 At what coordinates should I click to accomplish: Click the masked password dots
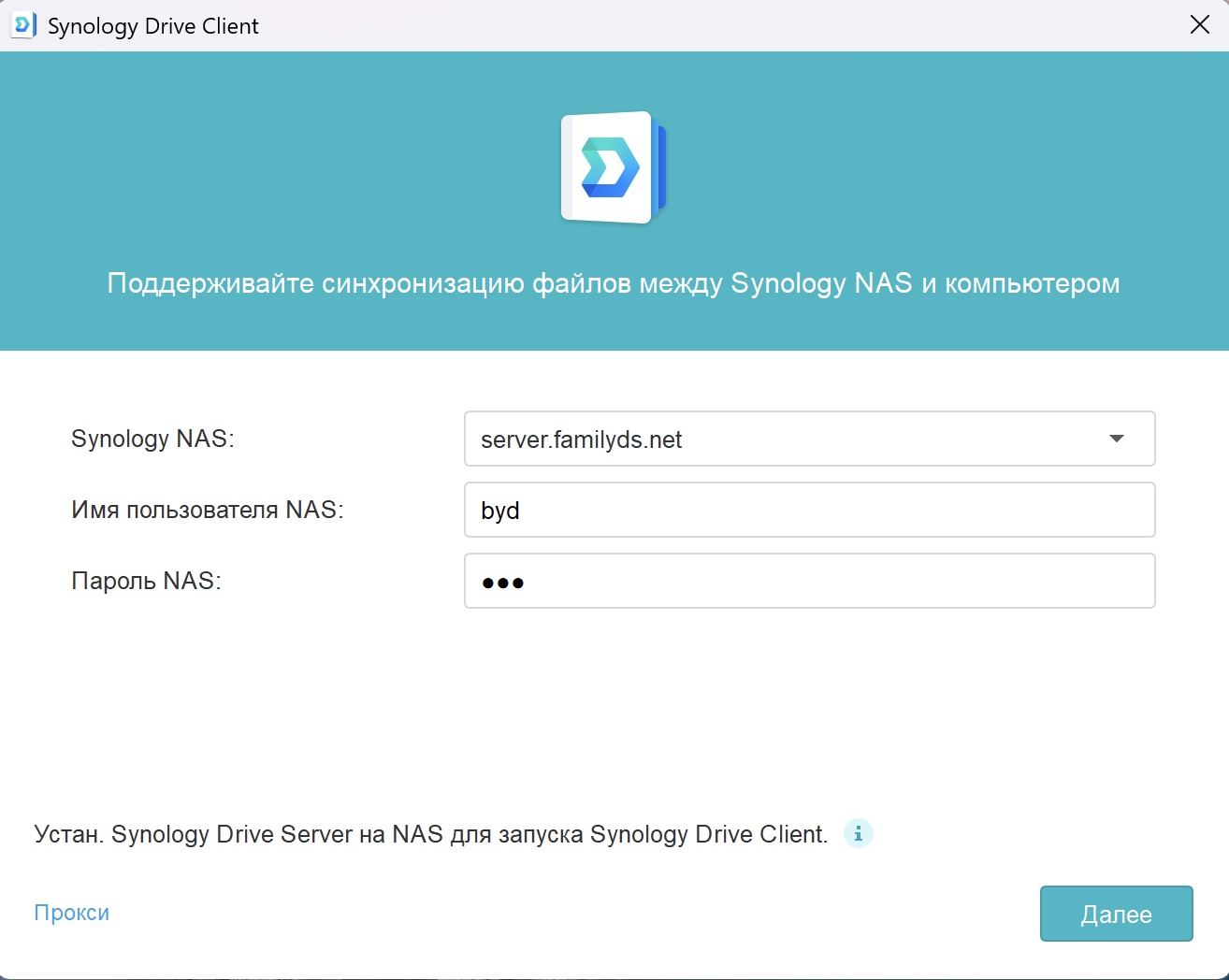pos(502,583)
